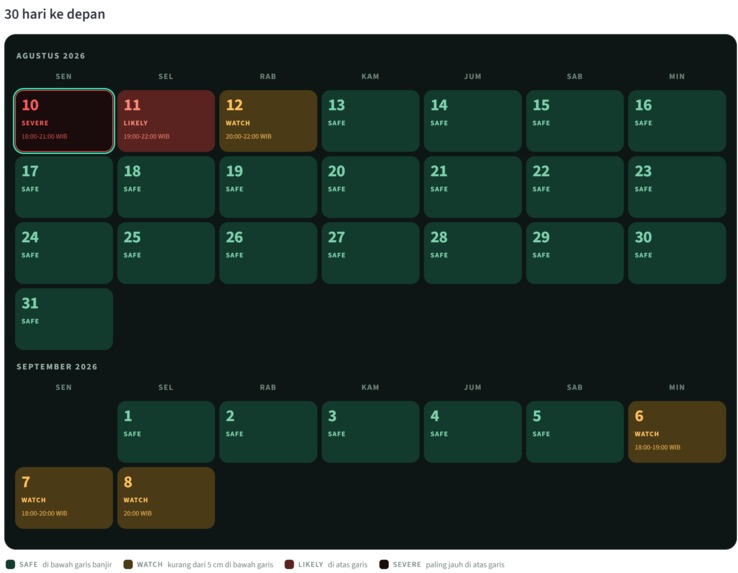738x573 pixels.
Task: Click the August 18 day cell
Action: [x=166, y=187]
